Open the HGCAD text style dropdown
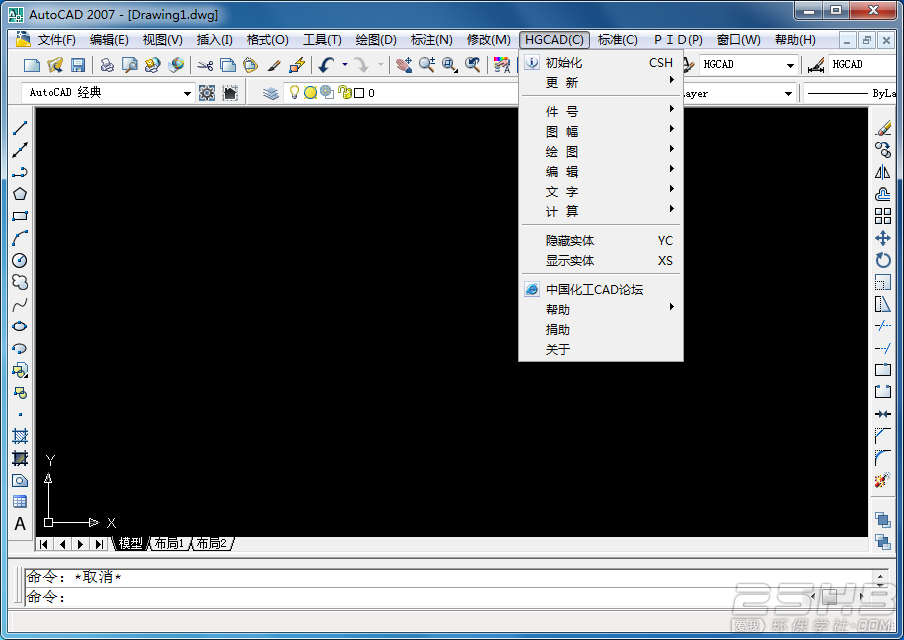Viewport: 904px width, 640px height. click(x=790, y=65)
